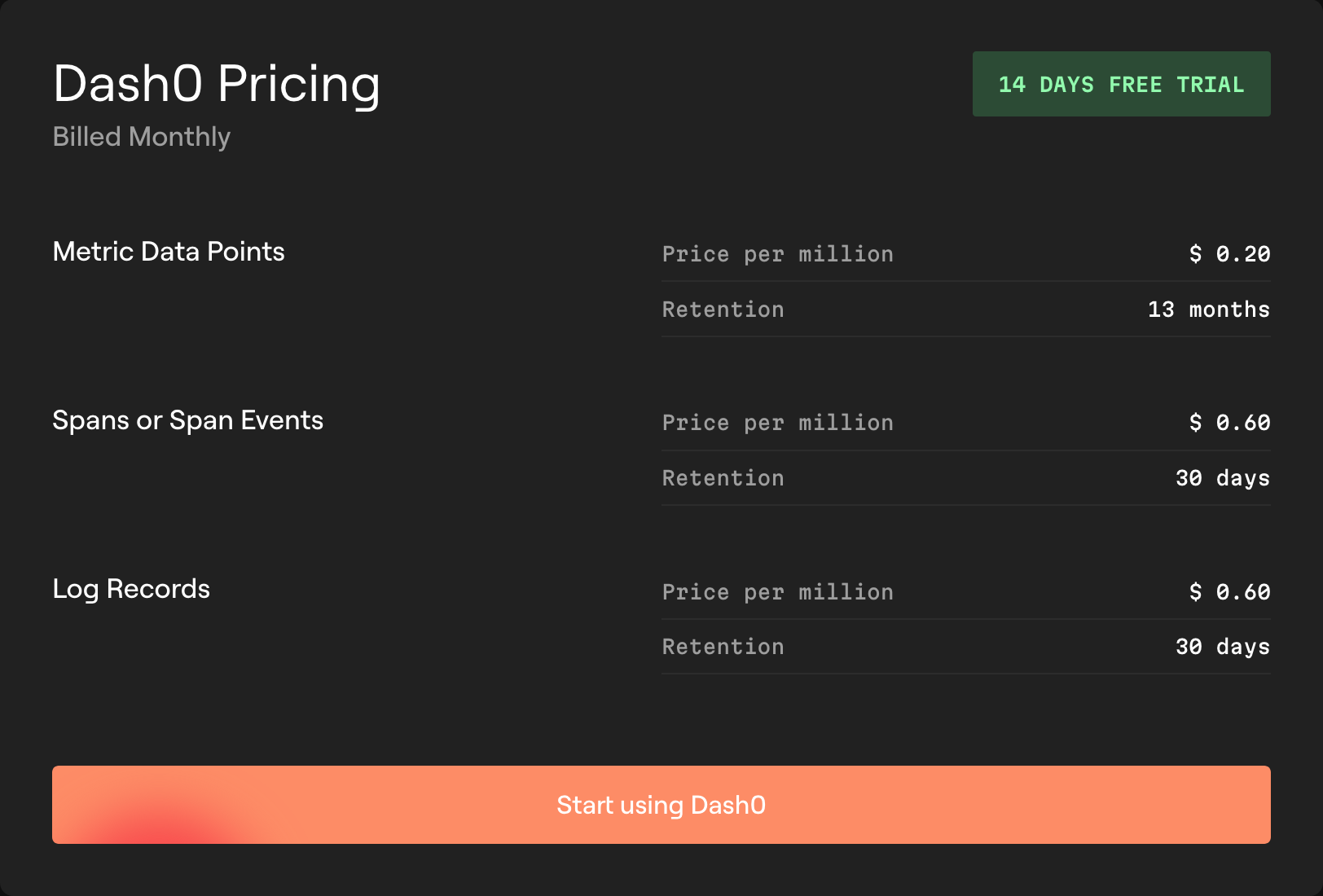The image size is (1323, 896).
Task: Click the Dash0 Pricing title
Action: coord(216,84)
